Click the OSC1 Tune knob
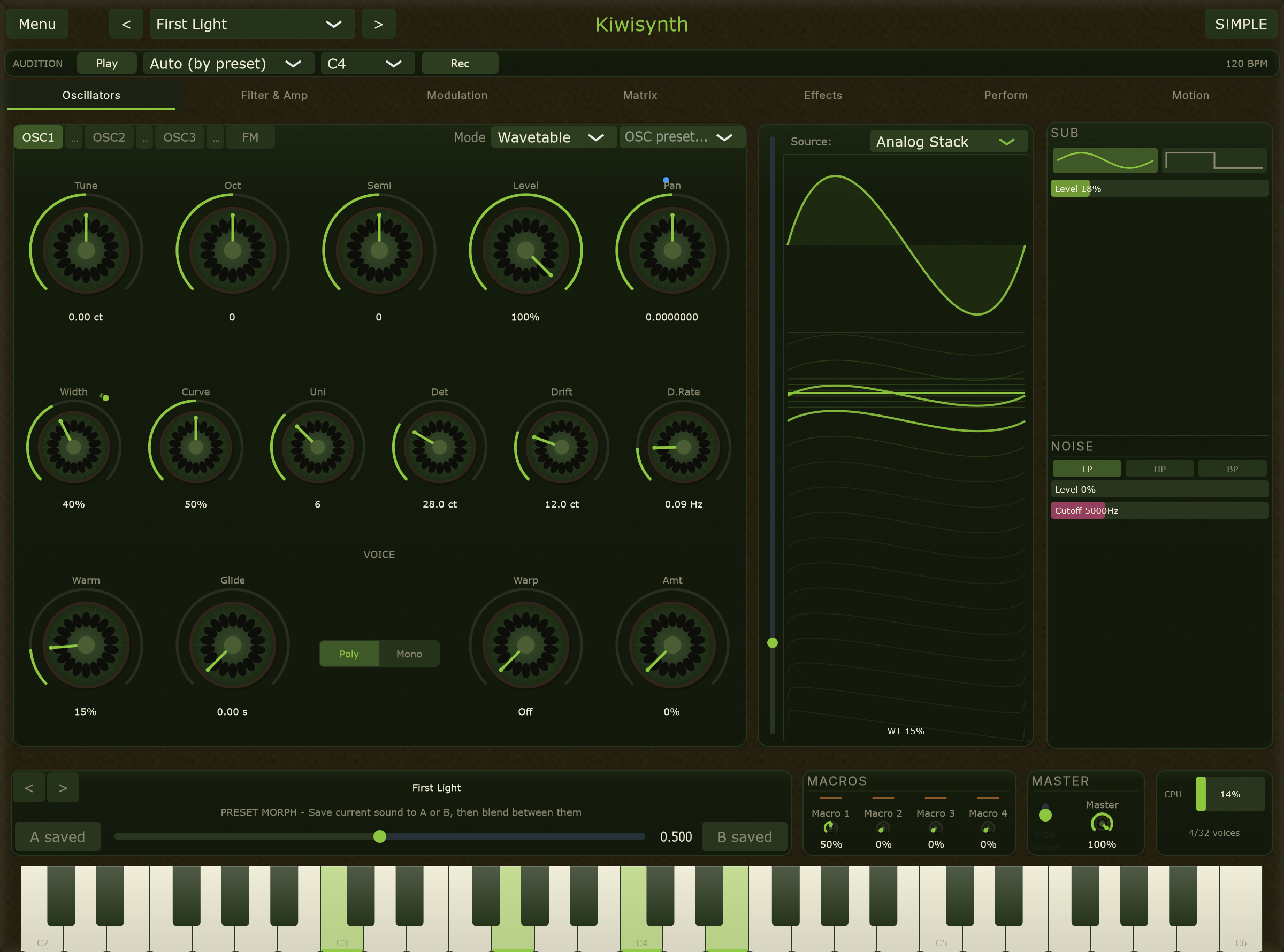 (x=86, y=251)
